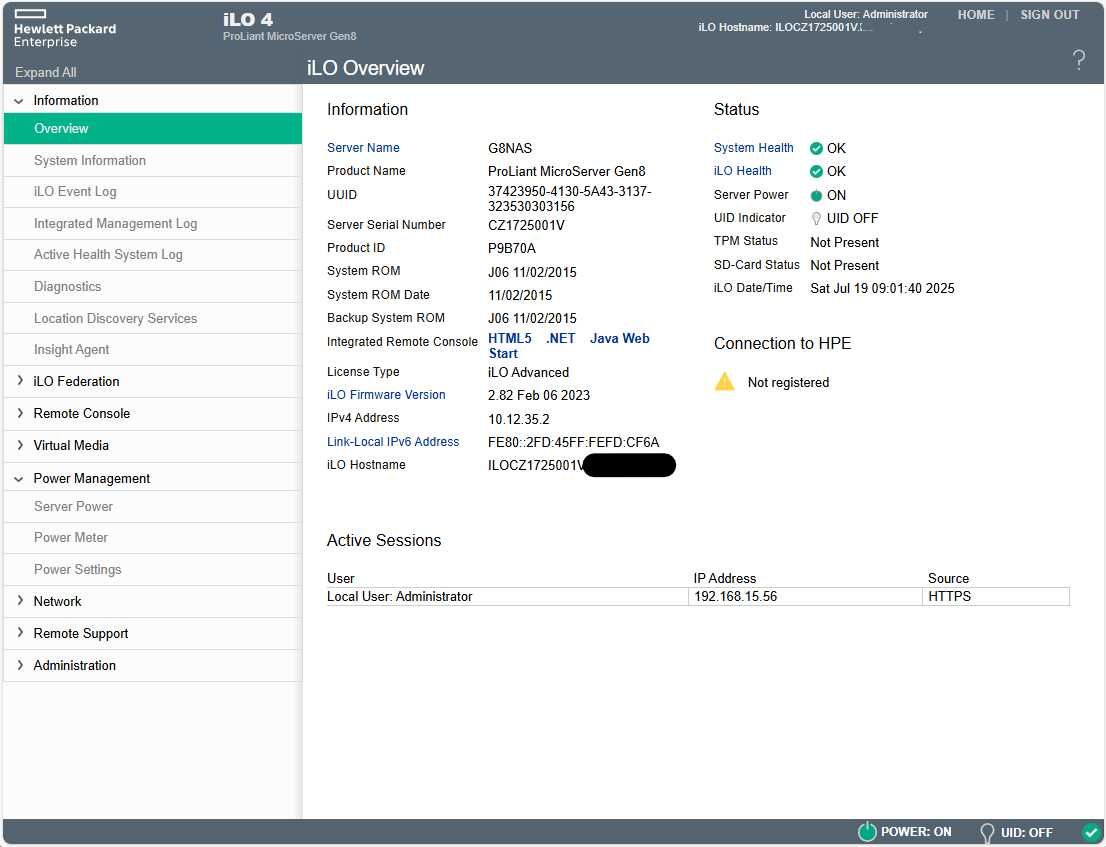Launch Java Web Start console

click(x=569, y=346)
